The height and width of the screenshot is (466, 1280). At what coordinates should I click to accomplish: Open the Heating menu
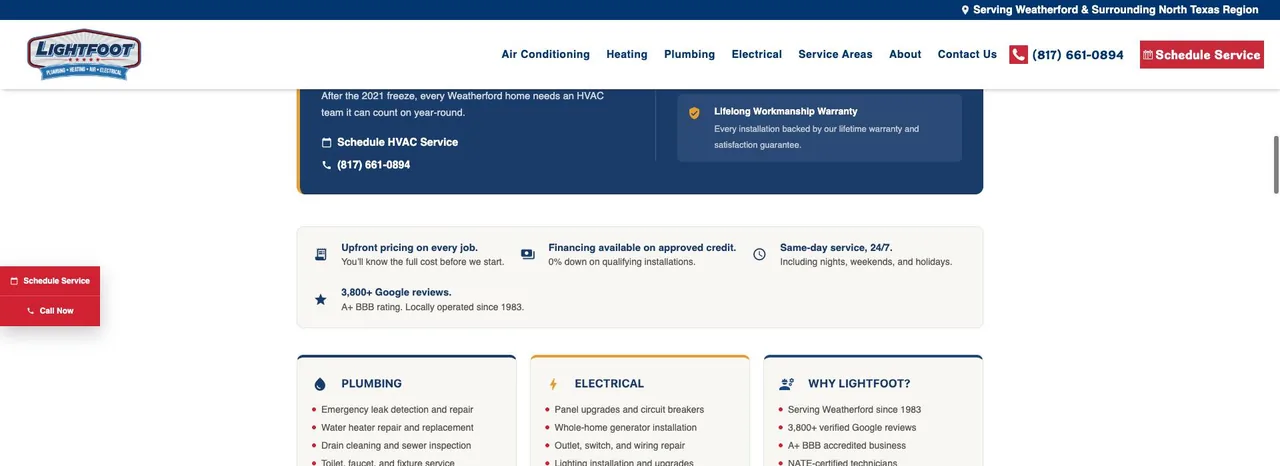tap(627, 54)
